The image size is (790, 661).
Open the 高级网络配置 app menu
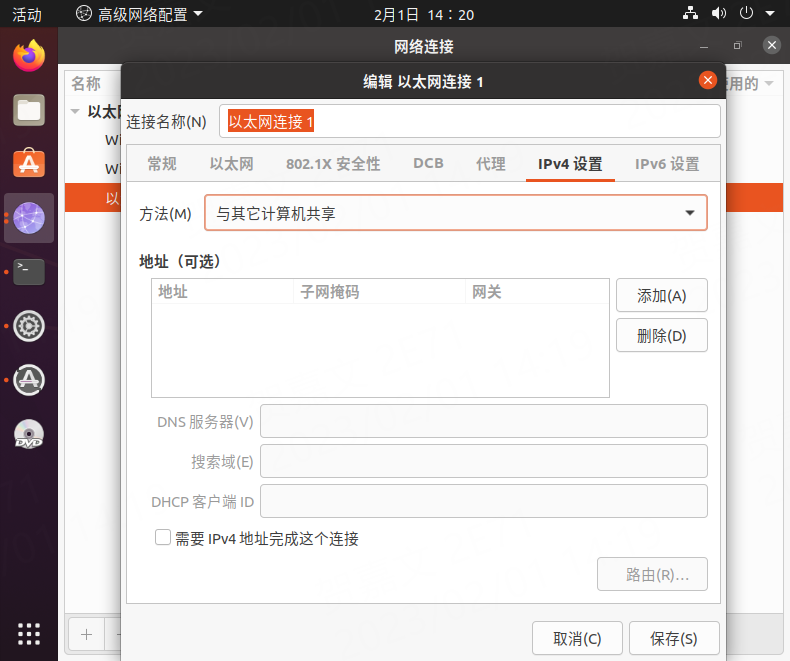[139, 14]
